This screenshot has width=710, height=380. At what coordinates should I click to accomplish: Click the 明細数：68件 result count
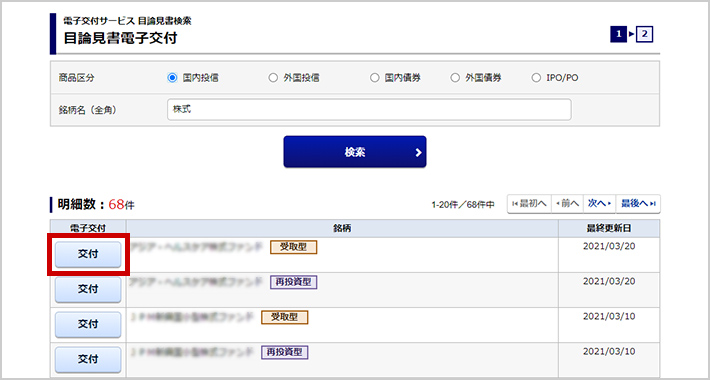pyautogui.click(x=96, y=205)
